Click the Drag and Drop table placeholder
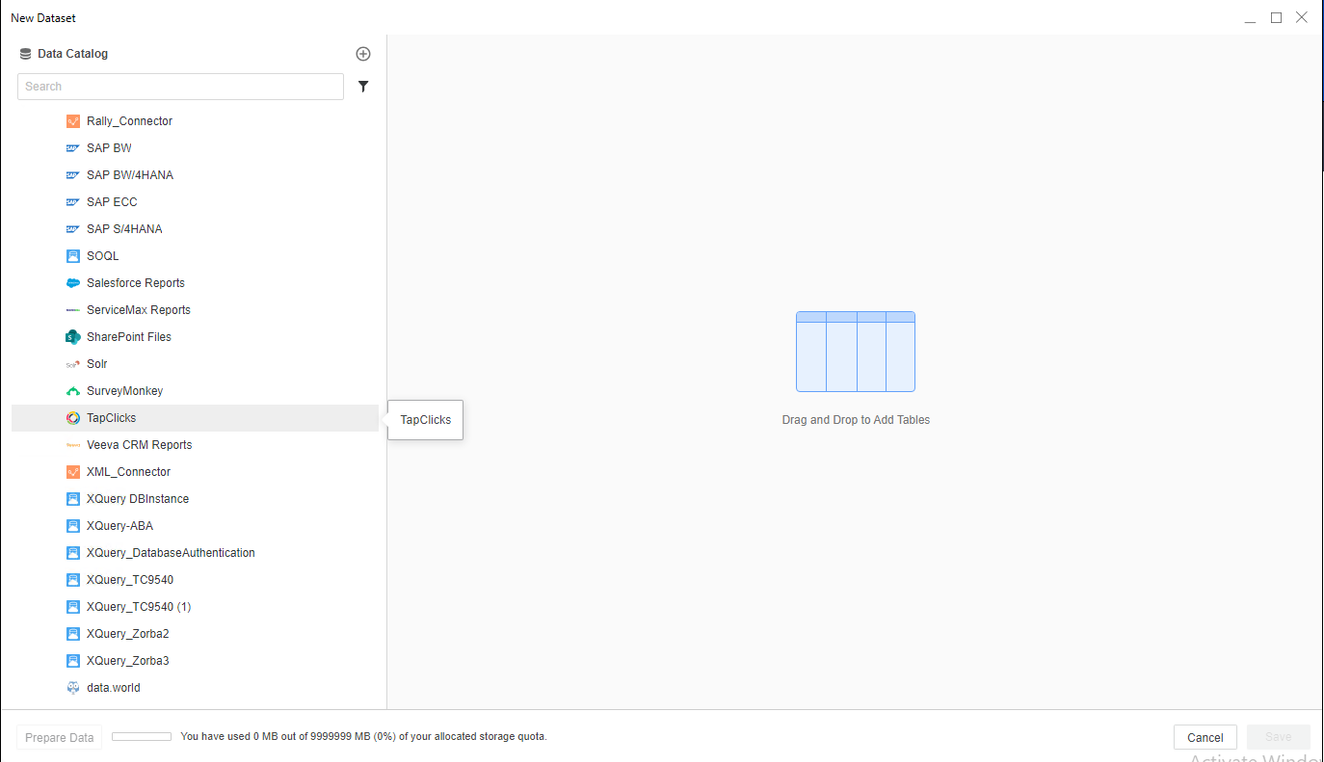 click(x=855, y=352)
